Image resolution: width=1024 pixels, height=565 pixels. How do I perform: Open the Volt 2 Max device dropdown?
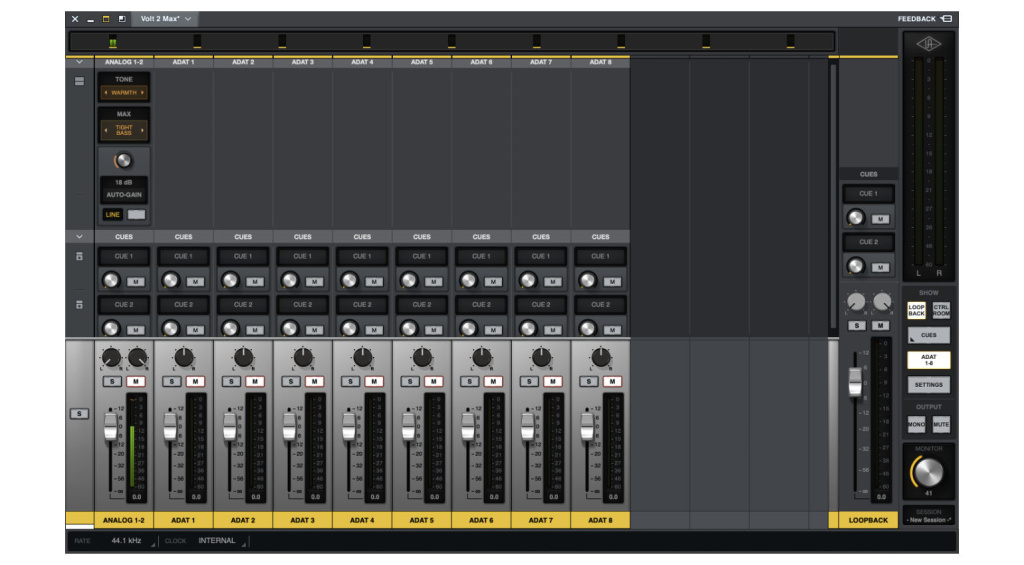(x=166, y=19)
